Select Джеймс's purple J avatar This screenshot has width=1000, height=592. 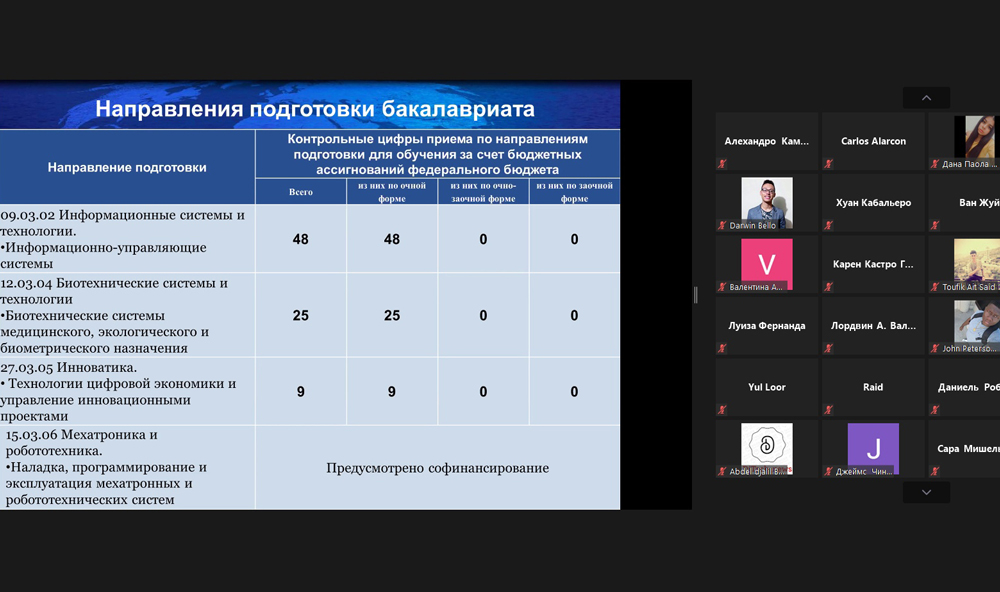click(873, 448)
